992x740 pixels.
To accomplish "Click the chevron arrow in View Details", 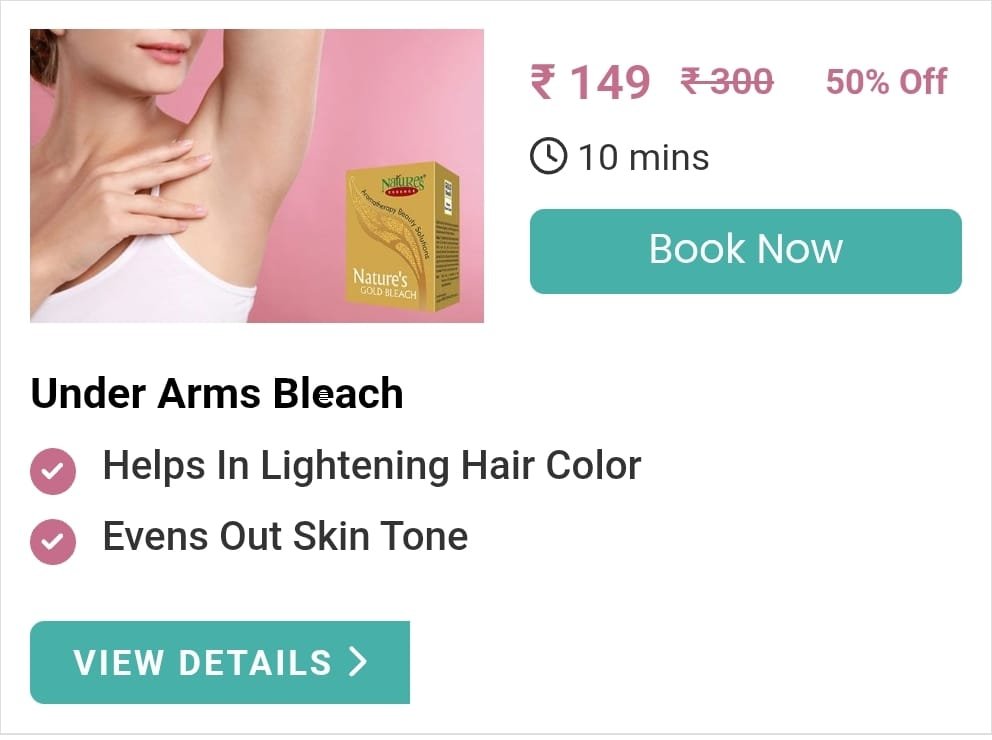I will point(359,662).
